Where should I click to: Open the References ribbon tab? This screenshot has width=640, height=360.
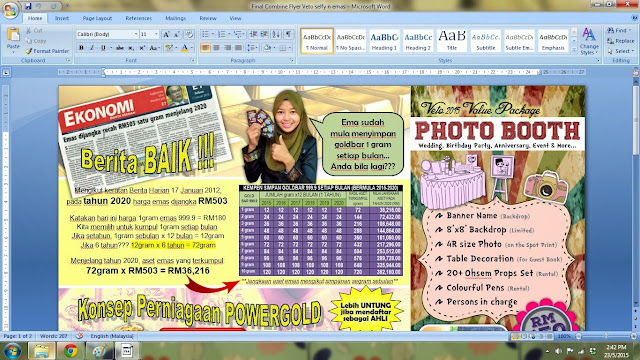pos(138,18)
